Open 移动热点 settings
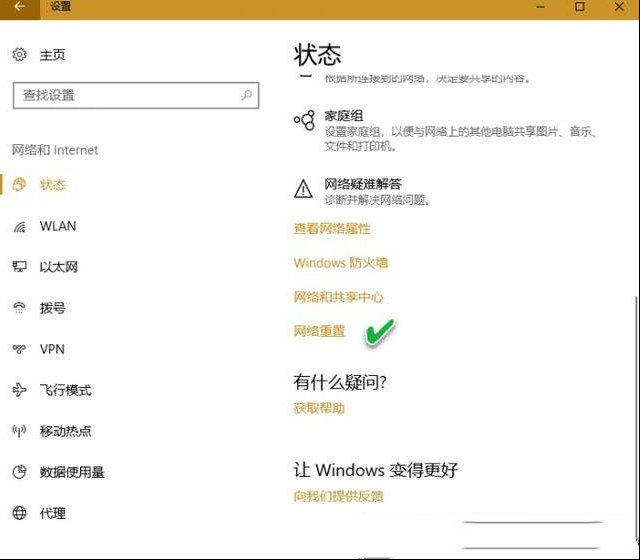640x560 pixels. [x=65, y=431]
